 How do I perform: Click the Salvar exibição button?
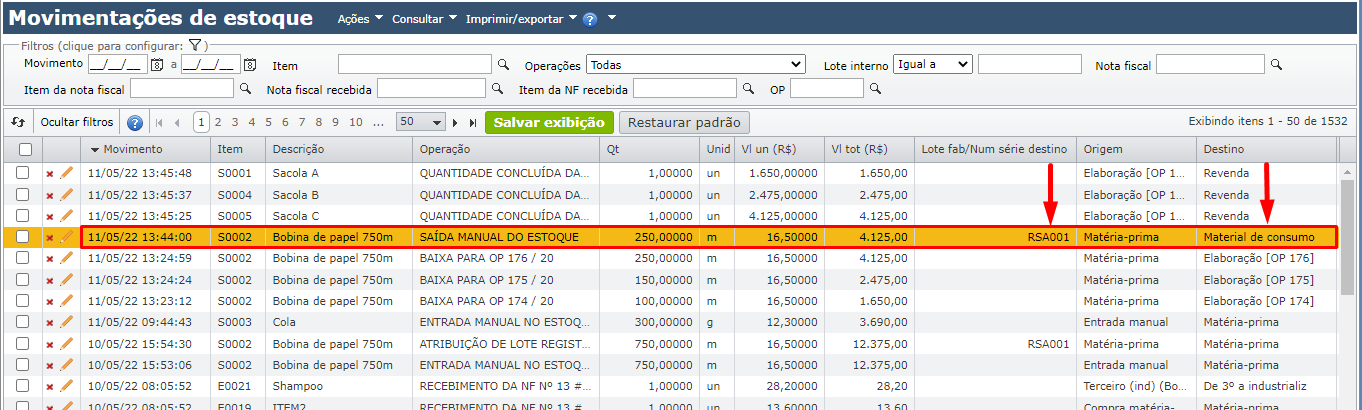click(x=549, y=122)
